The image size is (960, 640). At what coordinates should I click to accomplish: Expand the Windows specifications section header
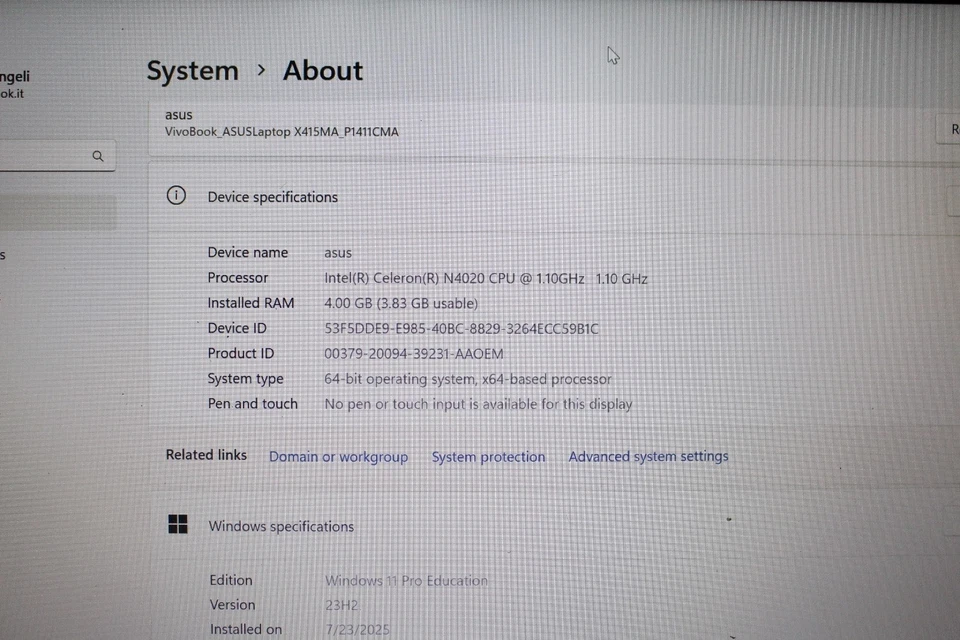553,526
